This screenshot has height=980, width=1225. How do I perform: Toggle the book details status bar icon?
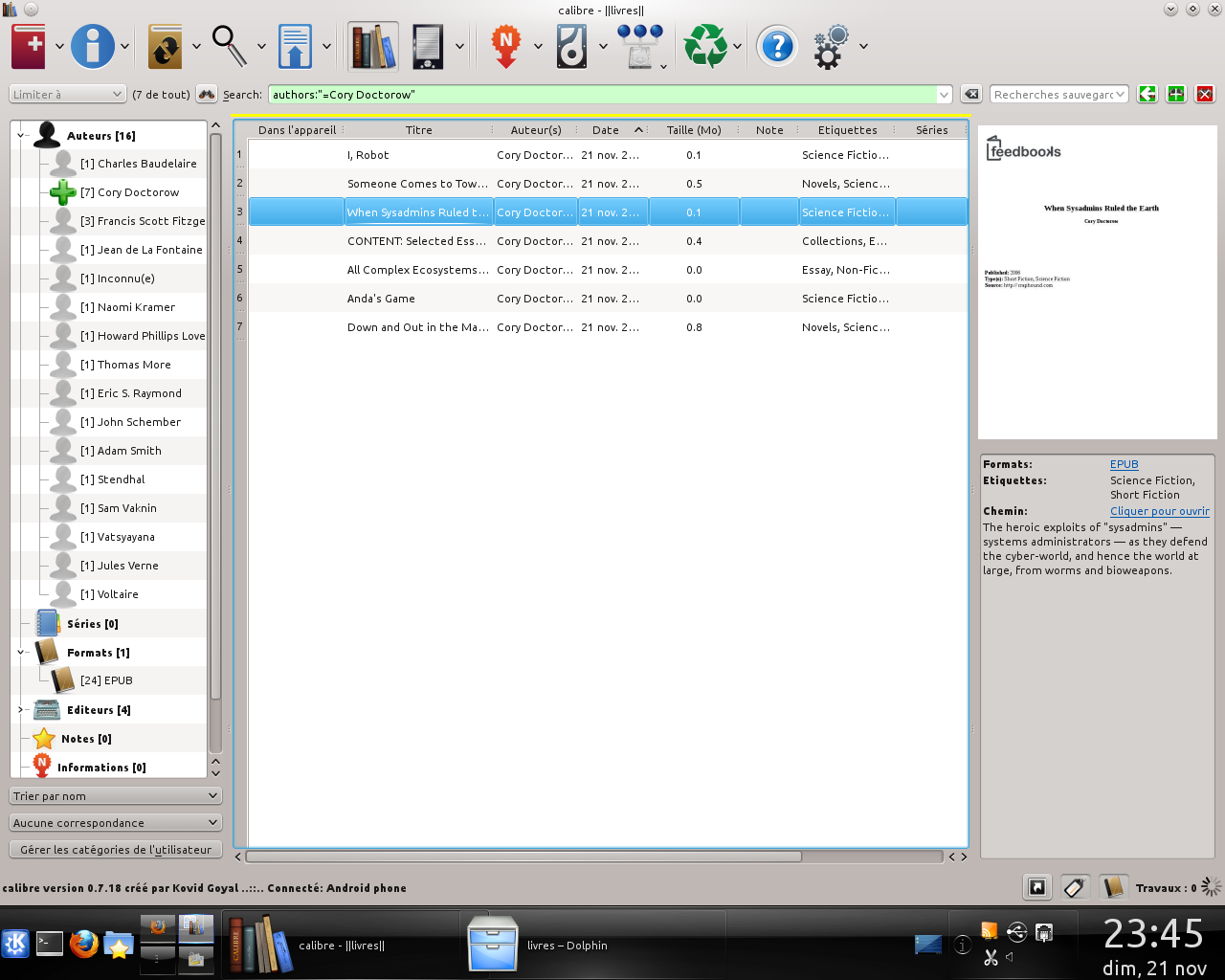(x=1112, y=887)
